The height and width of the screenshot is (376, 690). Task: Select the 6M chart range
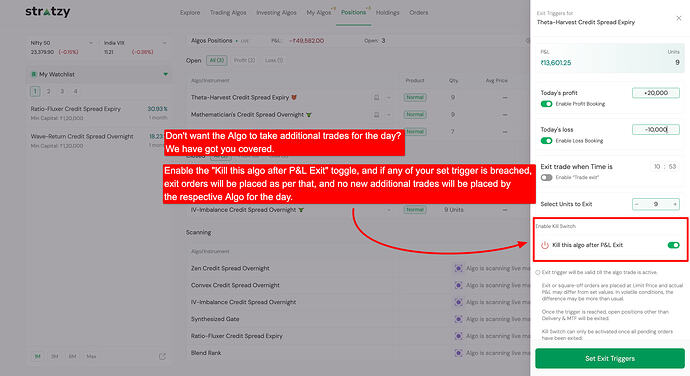point(73,356)
